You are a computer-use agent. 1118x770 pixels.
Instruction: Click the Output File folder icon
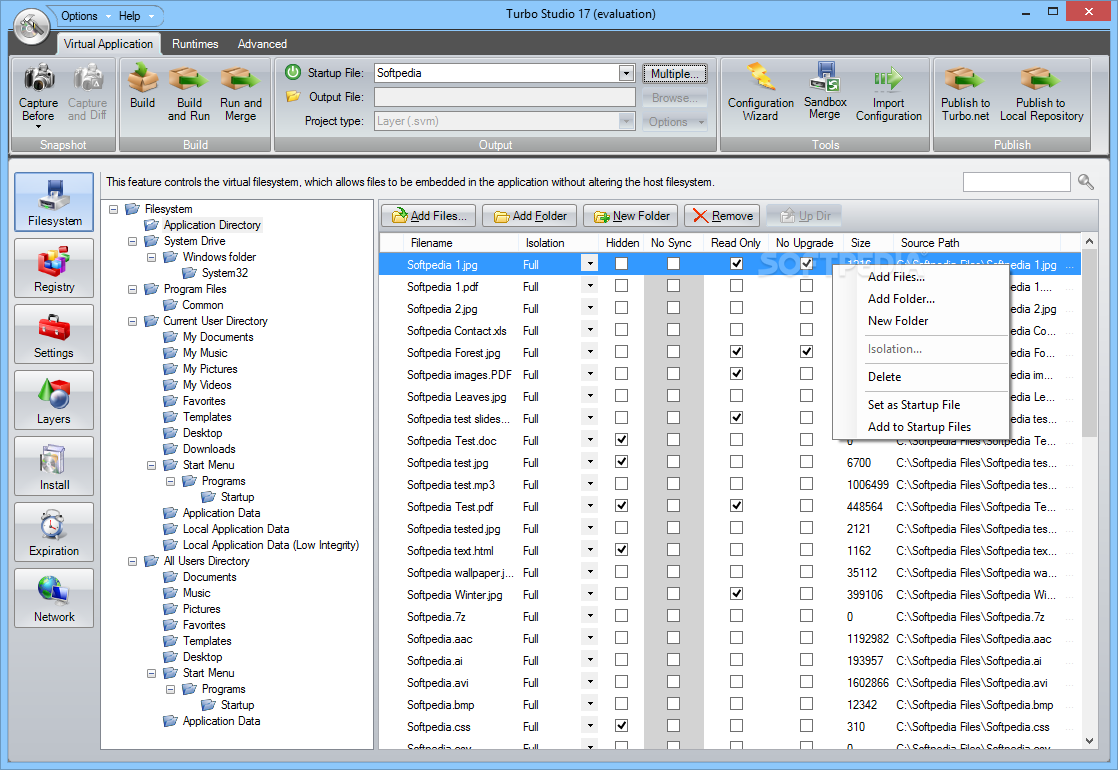[293, 96]
